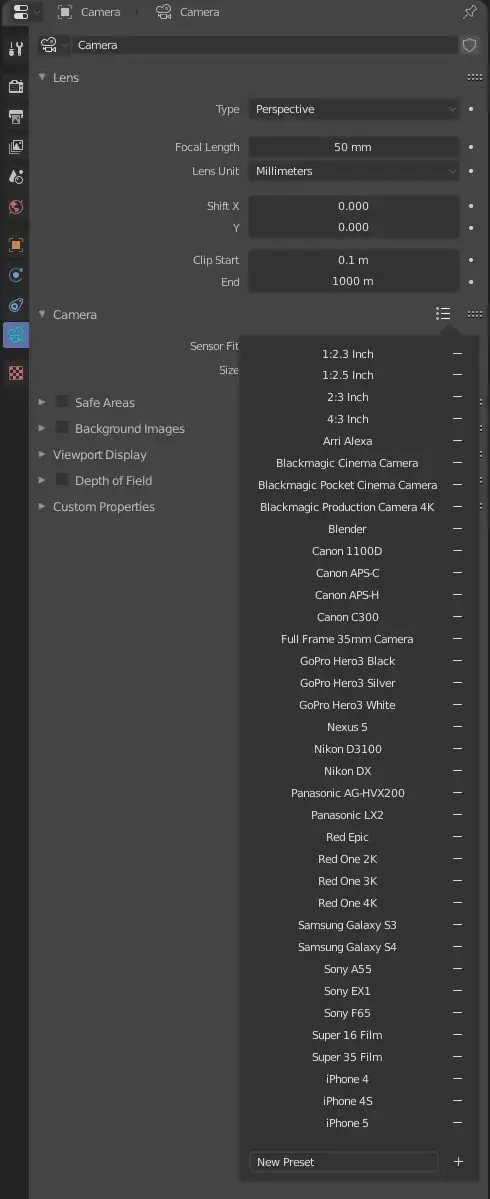This screenshot has width=490, height=1199.
Task: Enable the Depth of Field checkbox
Action: [63, 480]
